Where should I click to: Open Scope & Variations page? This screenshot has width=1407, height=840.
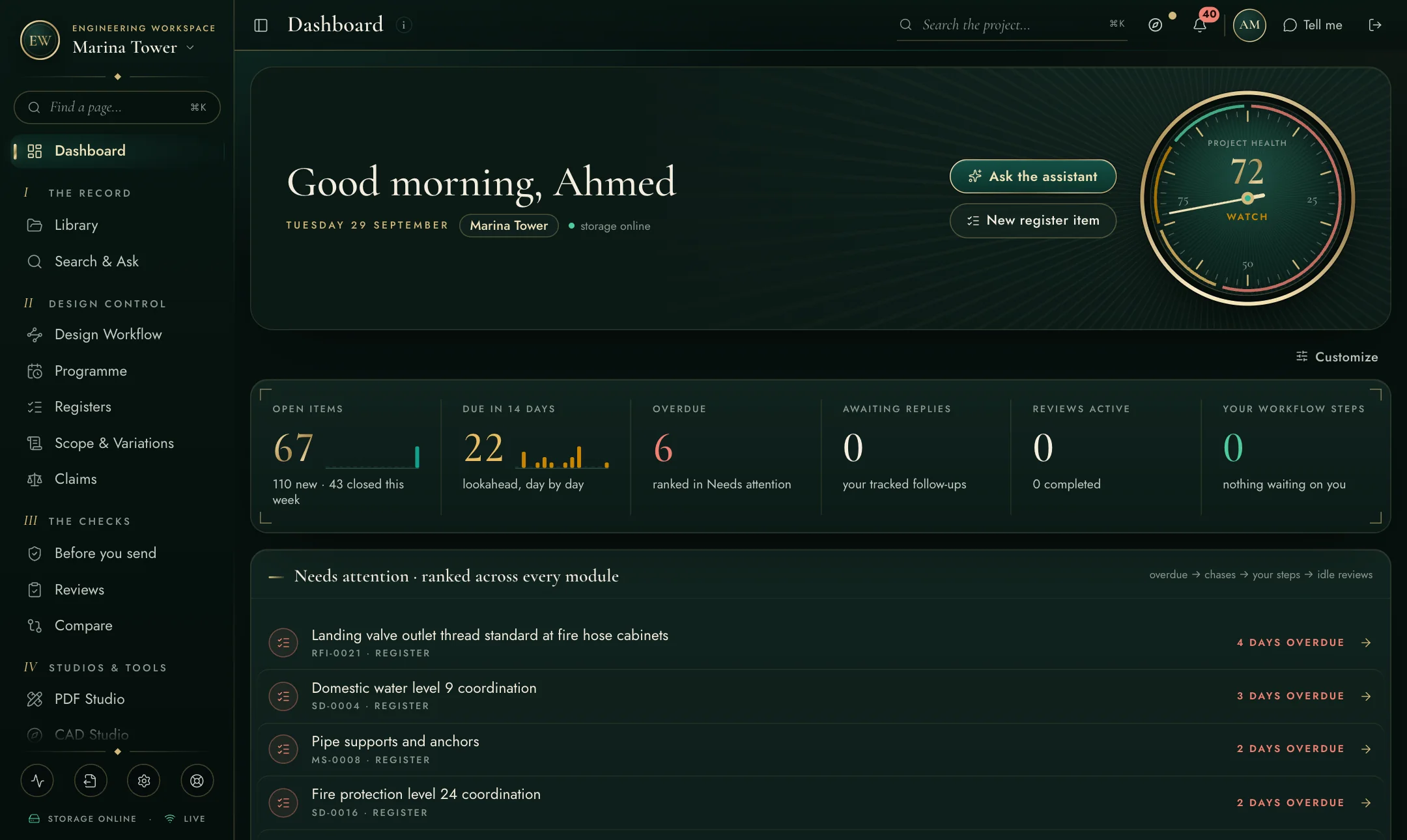(117, 443)
